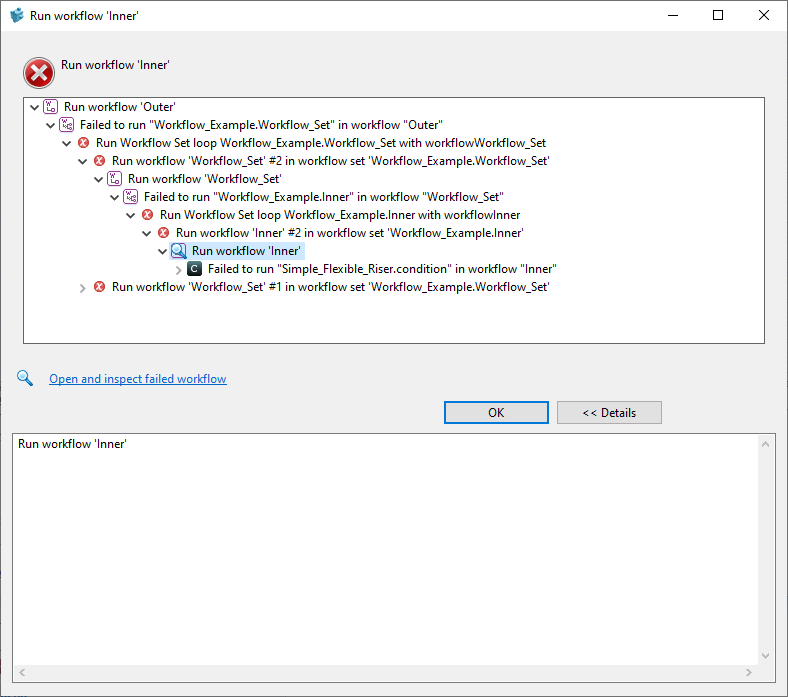Screen dimensions: 788x697
Task: Click details pane scroll up arrow
Action: click(765, 444)
